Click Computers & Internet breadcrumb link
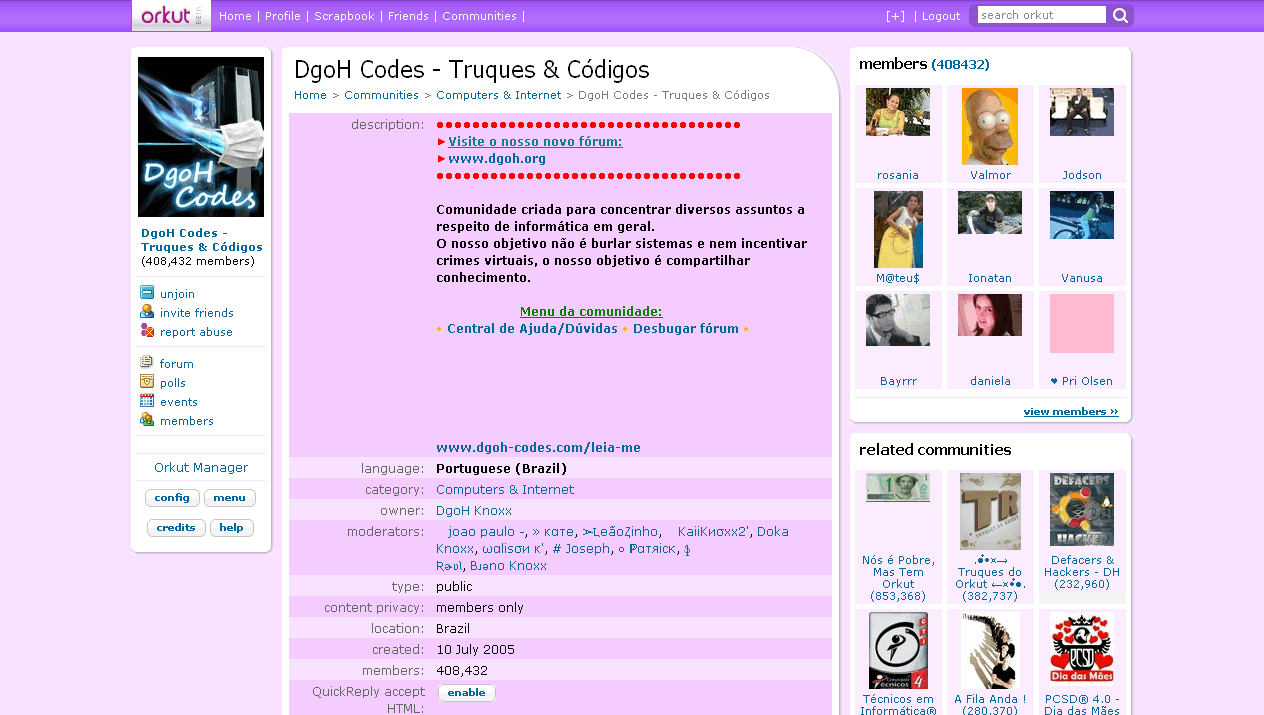The height and width of the screenshot is (715, 1264). coord(499,95)
